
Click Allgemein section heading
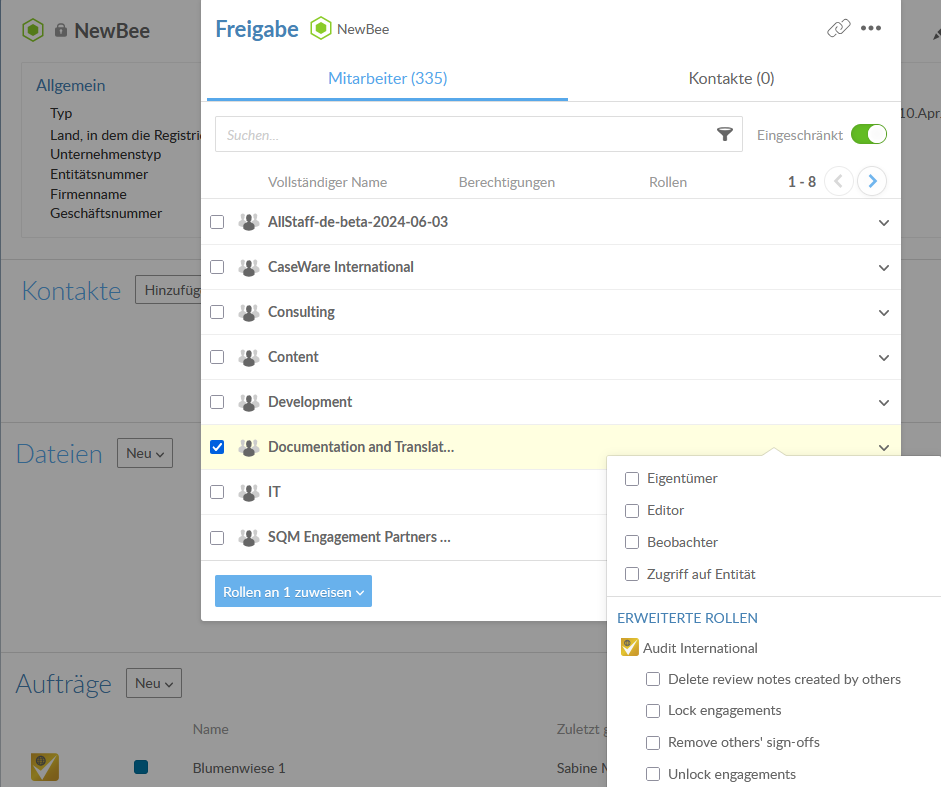click(70, 85)
